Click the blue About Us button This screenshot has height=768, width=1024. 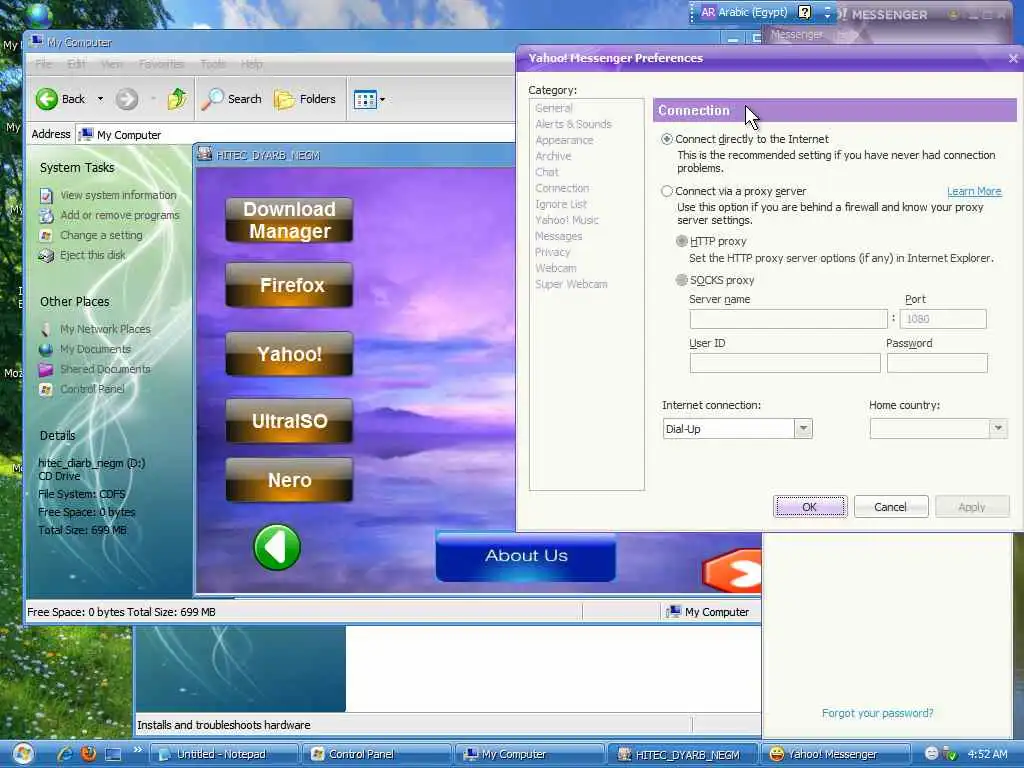tap(526, 556)
